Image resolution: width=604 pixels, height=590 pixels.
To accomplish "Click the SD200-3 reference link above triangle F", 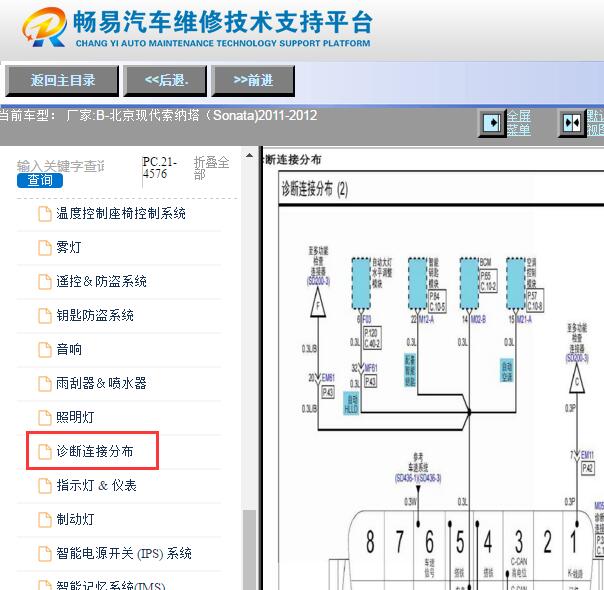I will (x=318, y=281).
